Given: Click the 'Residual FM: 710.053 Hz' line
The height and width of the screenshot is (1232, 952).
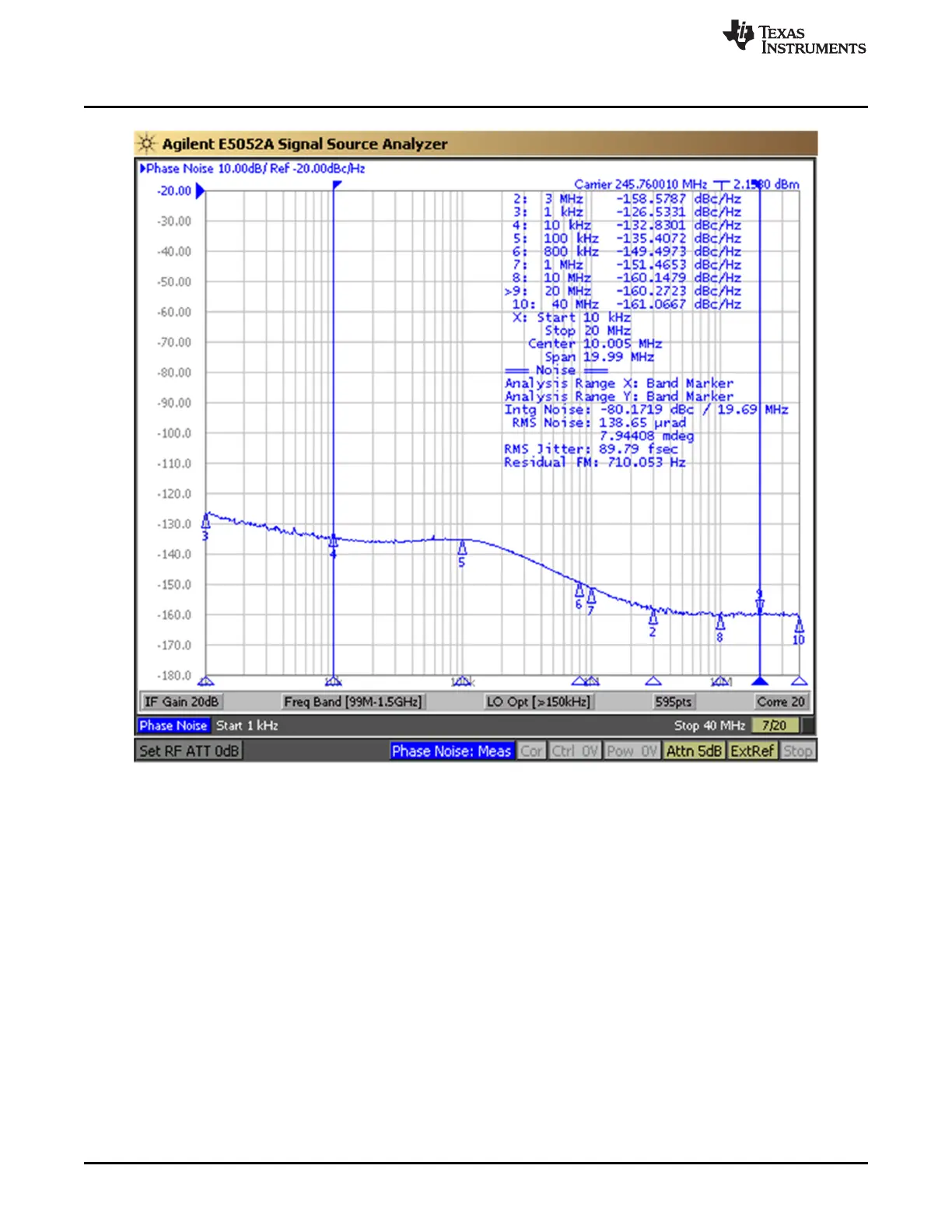Looking at the screenshot, I should click(x=595, y=463).
